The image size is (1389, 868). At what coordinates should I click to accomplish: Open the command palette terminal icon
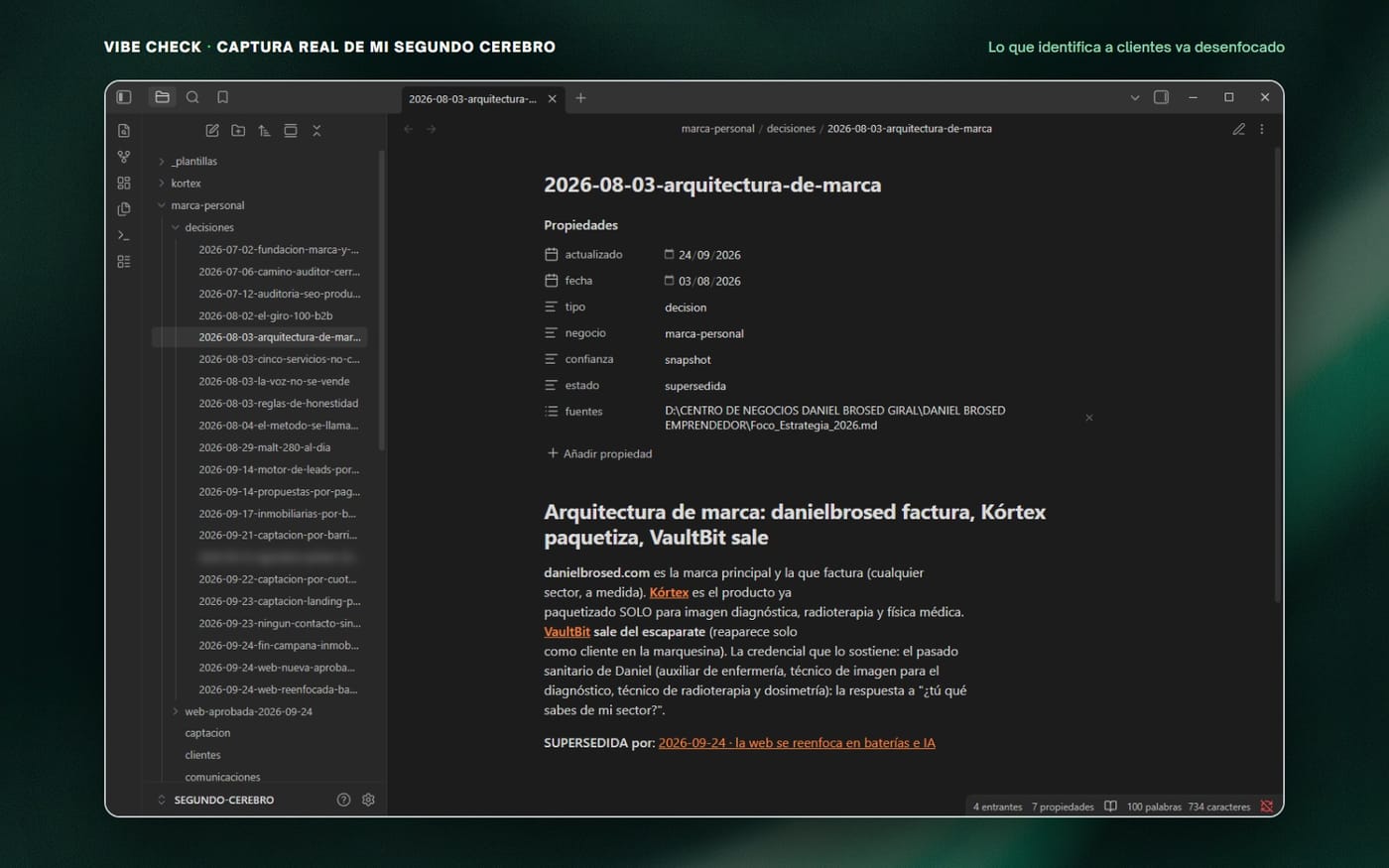[x=124, y=235]
